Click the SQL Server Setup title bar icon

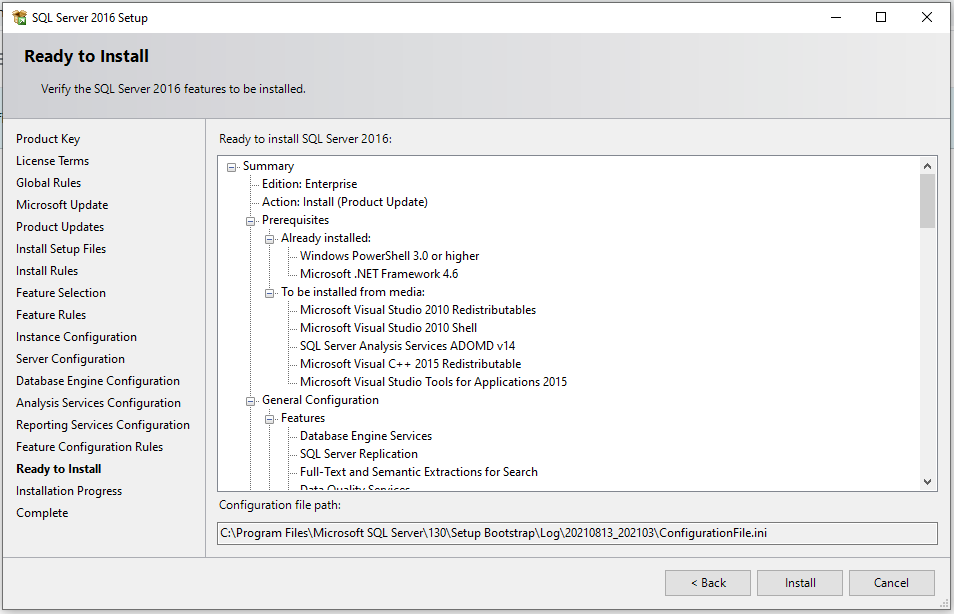(19, 18)
